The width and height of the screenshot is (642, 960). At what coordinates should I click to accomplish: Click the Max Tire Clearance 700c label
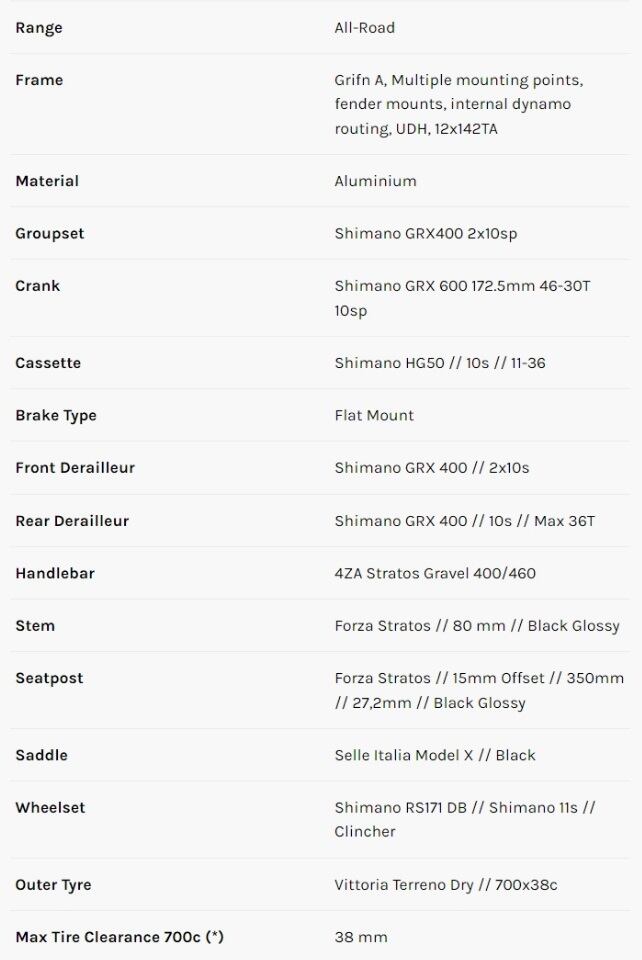point(119,937)
